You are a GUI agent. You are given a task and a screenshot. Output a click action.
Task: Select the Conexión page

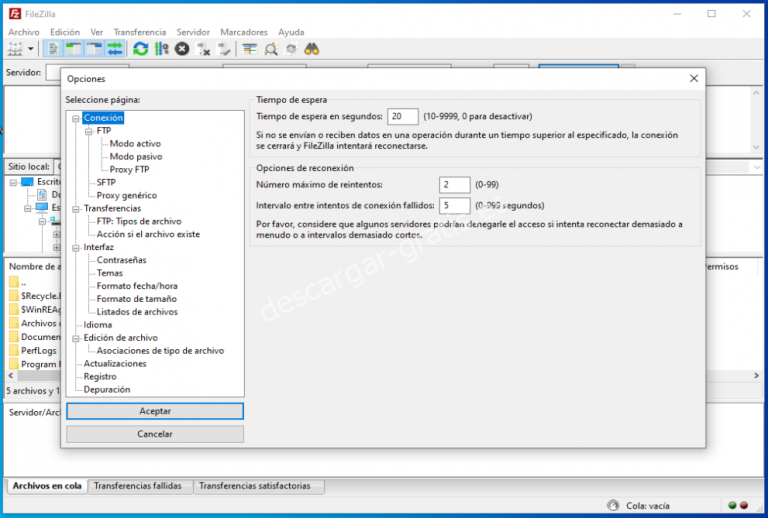tap(103, 118)
